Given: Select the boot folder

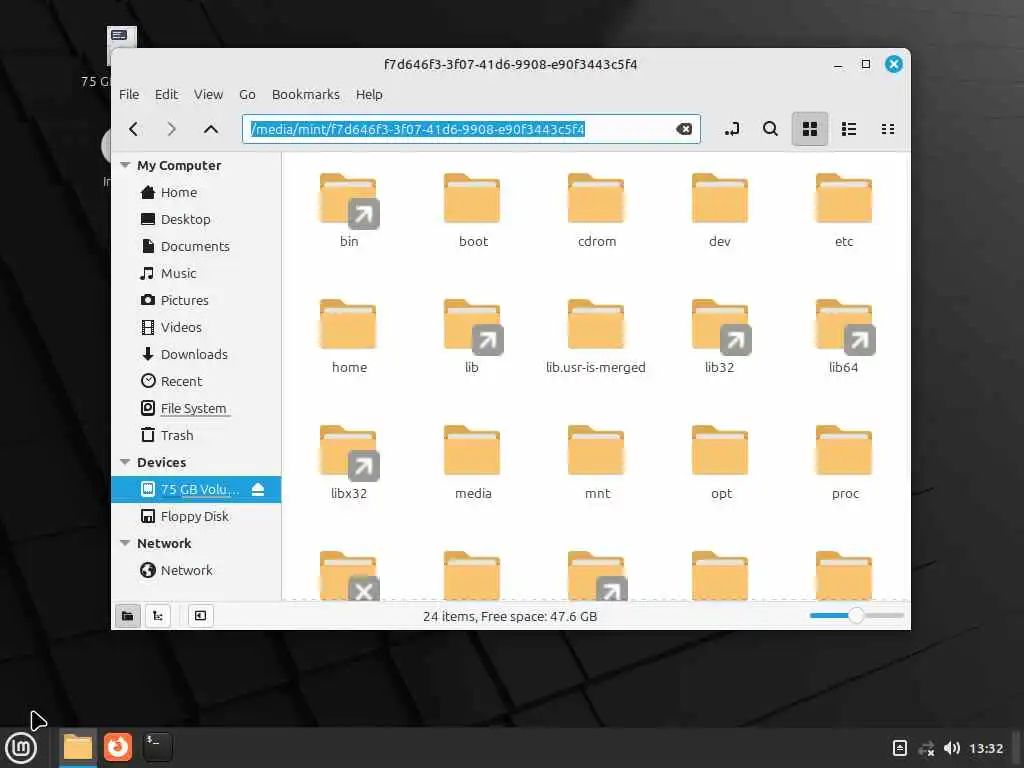Looking at the screenshot, I should click(x=472, y=210).
